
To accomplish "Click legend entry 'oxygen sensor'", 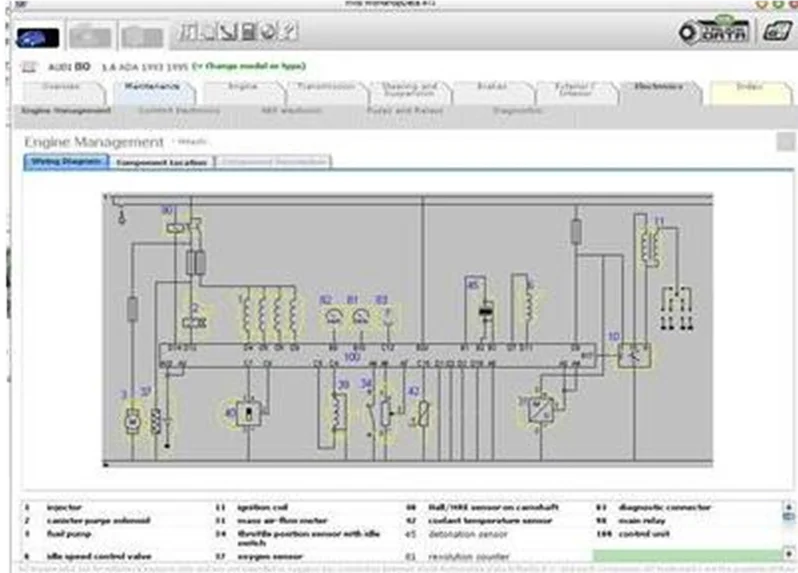I will tap(270, 556).
